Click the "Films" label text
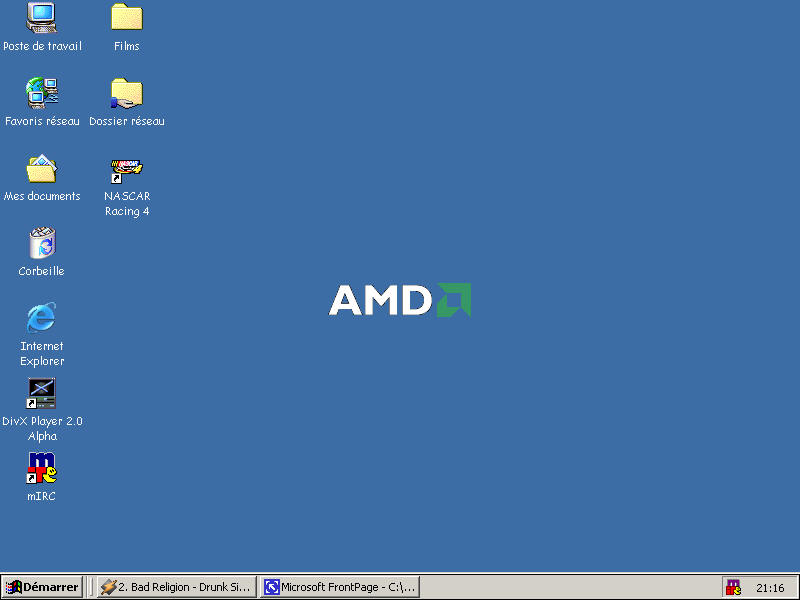Viewport: 800px width, 600px height. 127,46
